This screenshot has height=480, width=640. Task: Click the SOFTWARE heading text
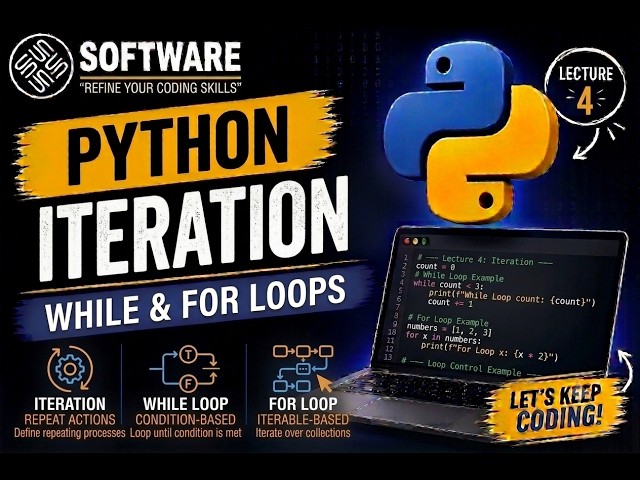click(160, 57)
